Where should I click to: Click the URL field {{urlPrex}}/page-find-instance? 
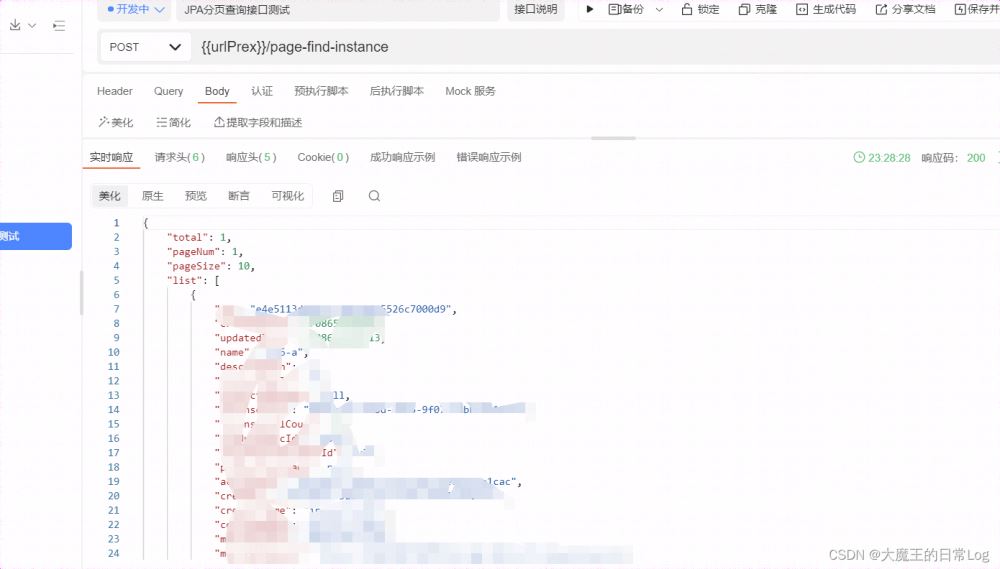click(x=593, y=47)
